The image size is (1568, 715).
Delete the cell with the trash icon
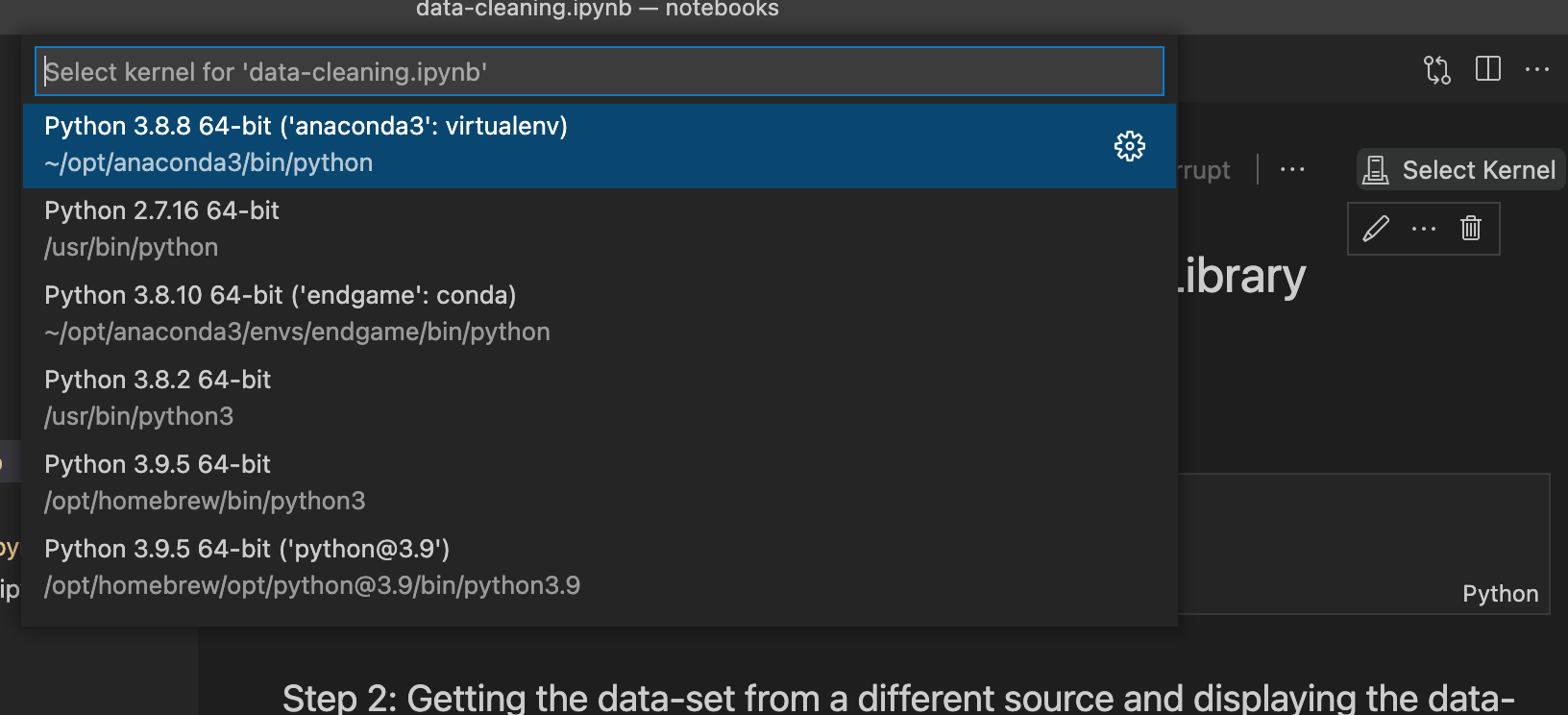(x=1471, y=229)
